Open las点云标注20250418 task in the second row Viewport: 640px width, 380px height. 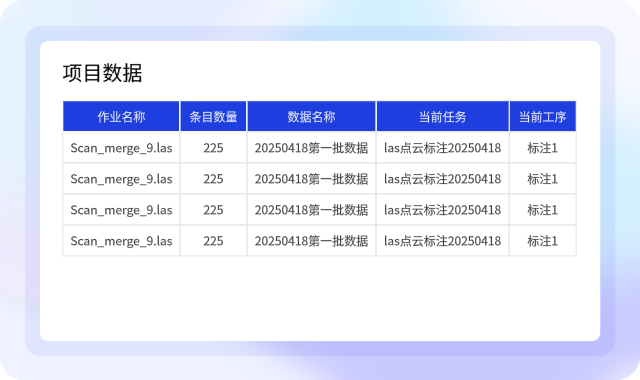coord(442,179)
